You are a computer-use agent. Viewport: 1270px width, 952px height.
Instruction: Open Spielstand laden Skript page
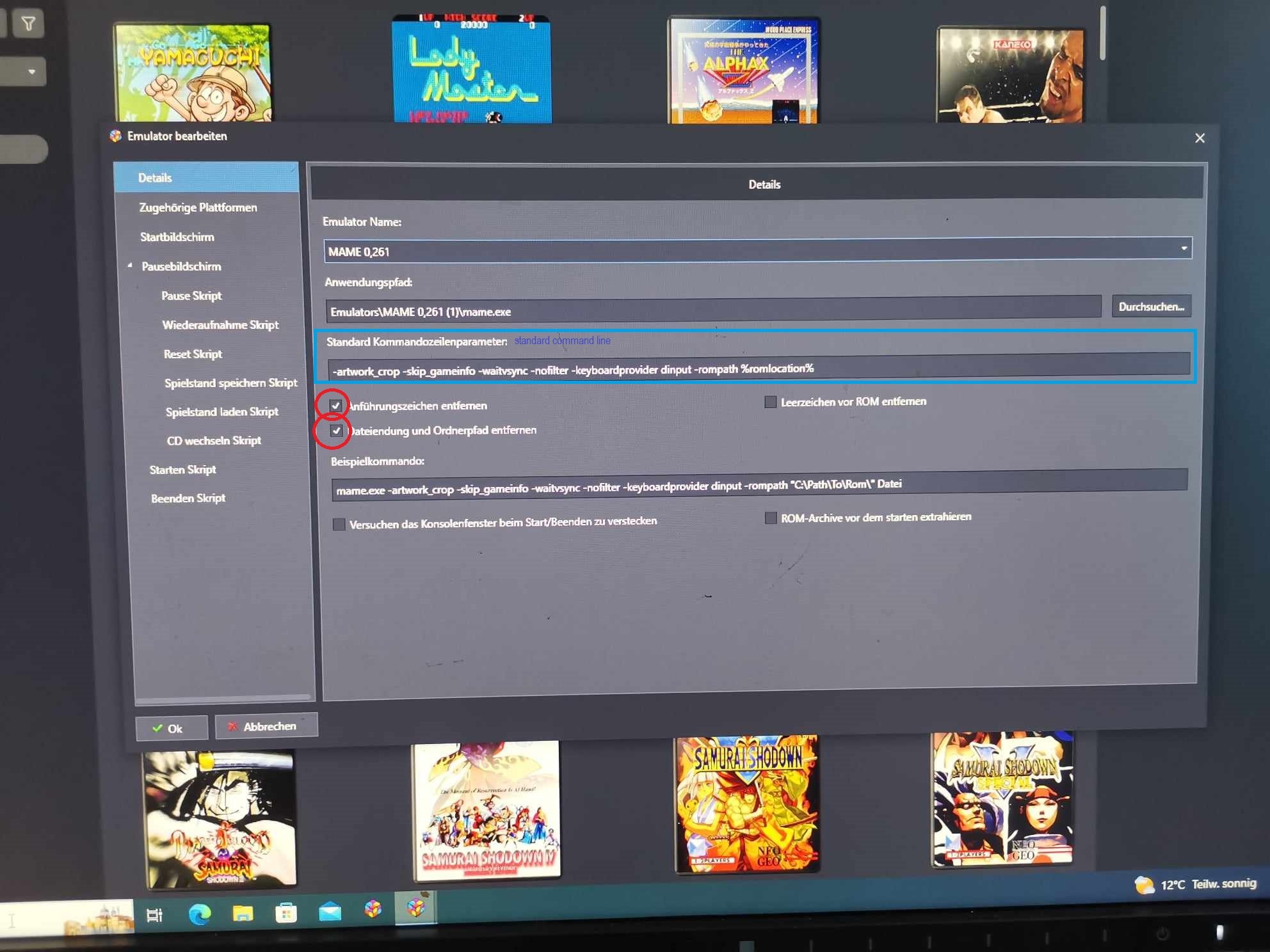221,411
